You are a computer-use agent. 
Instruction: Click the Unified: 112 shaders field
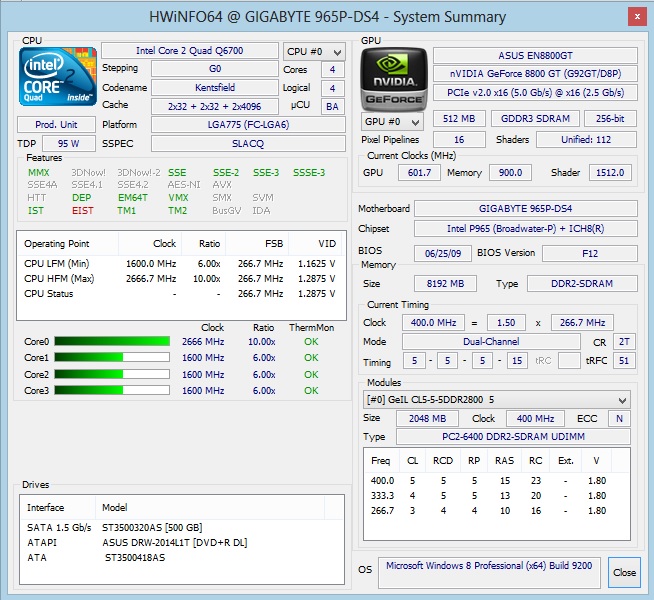click(586, 140)
